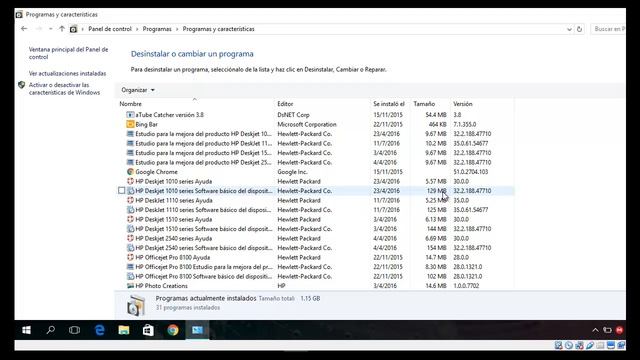Click the 464 KB size of Bing Bar

(x=437, y=124)
